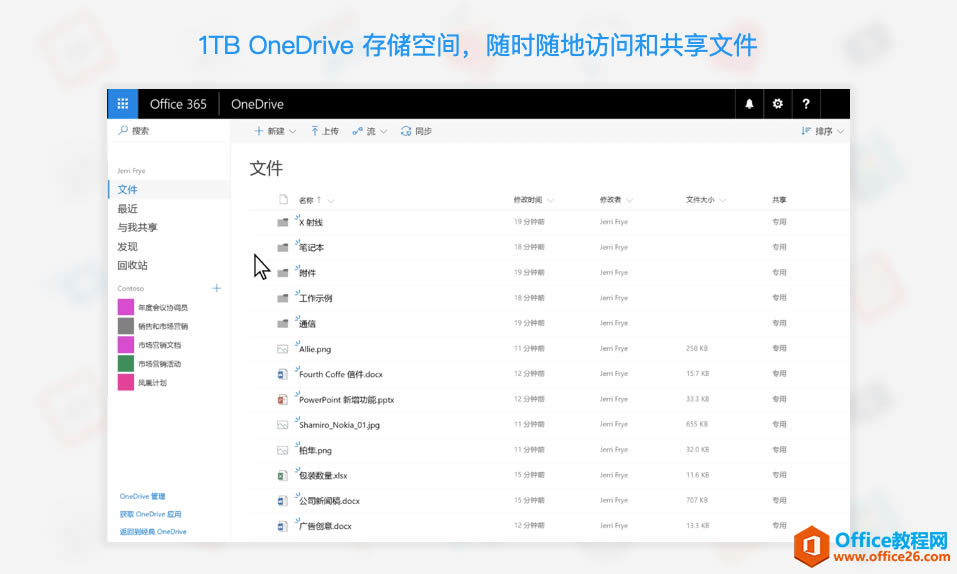Click the 销售和市场营销 gray group swatch

click(x=126, y=326)
